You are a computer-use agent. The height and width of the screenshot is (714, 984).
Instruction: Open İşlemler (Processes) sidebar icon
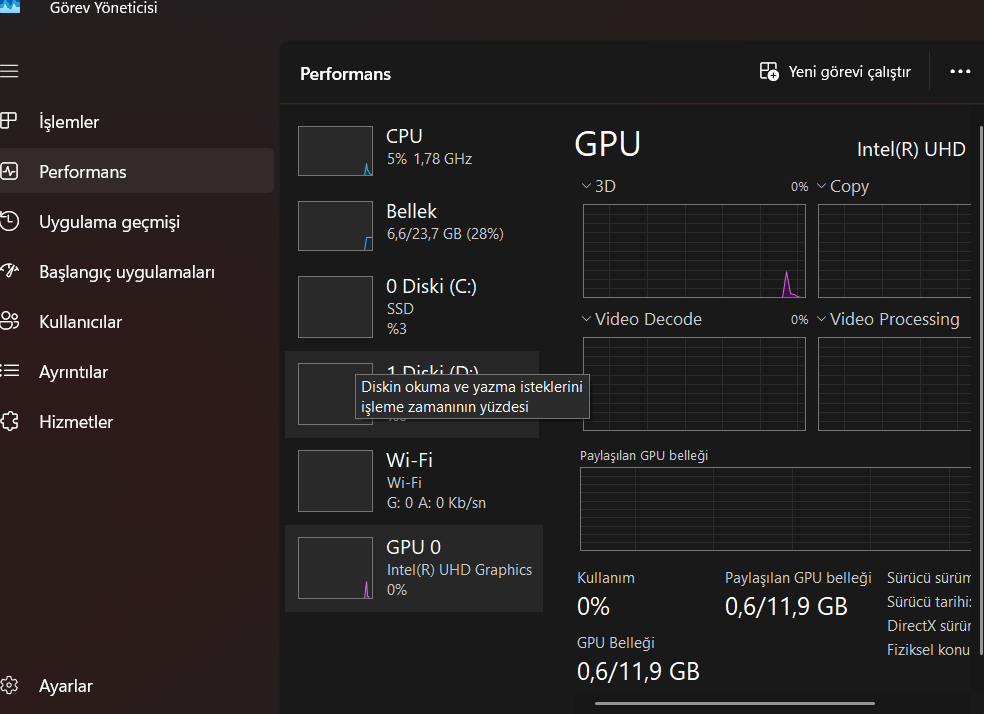pyautogui.click(x=9, y=122)
